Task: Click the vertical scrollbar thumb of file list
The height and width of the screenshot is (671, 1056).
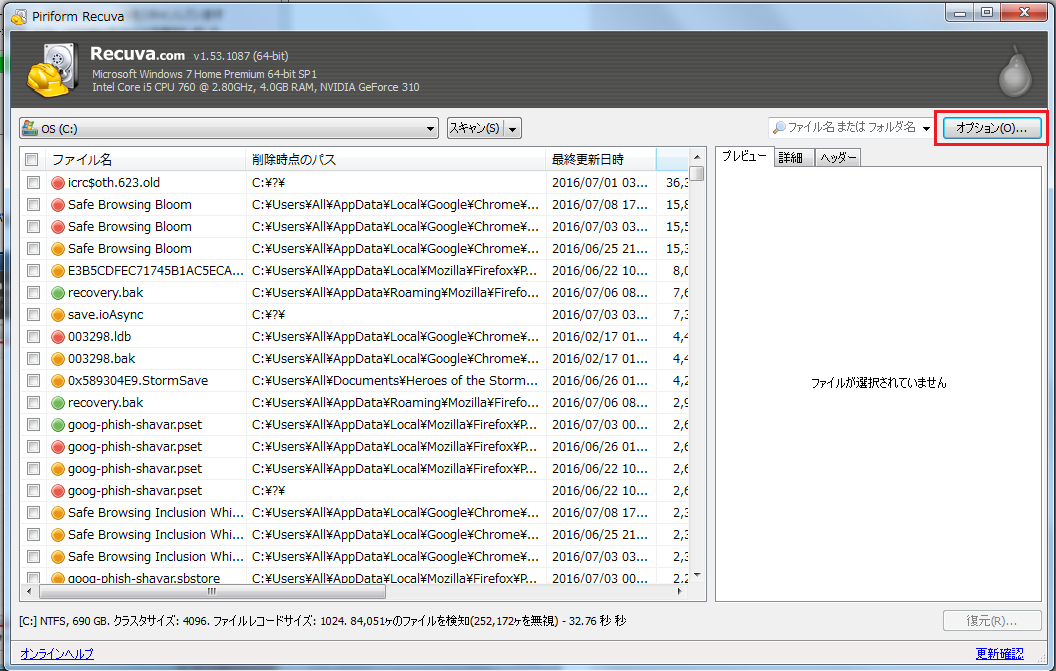Action: [697, 174]
